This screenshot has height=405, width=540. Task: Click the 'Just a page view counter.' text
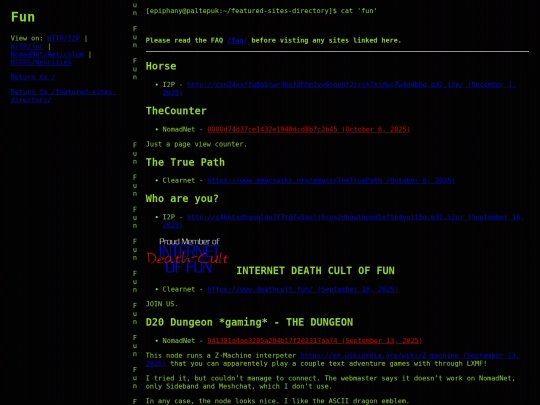[196, 144]
